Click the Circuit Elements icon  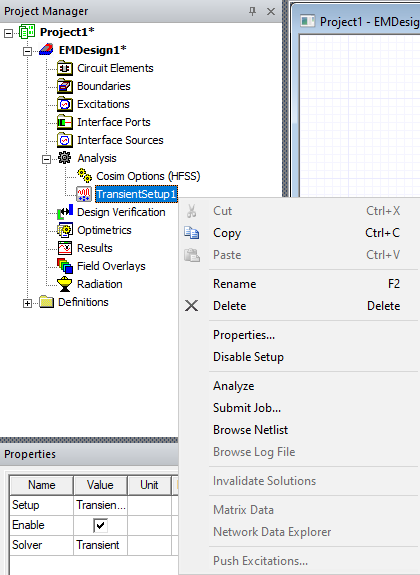tap(65, 68)
